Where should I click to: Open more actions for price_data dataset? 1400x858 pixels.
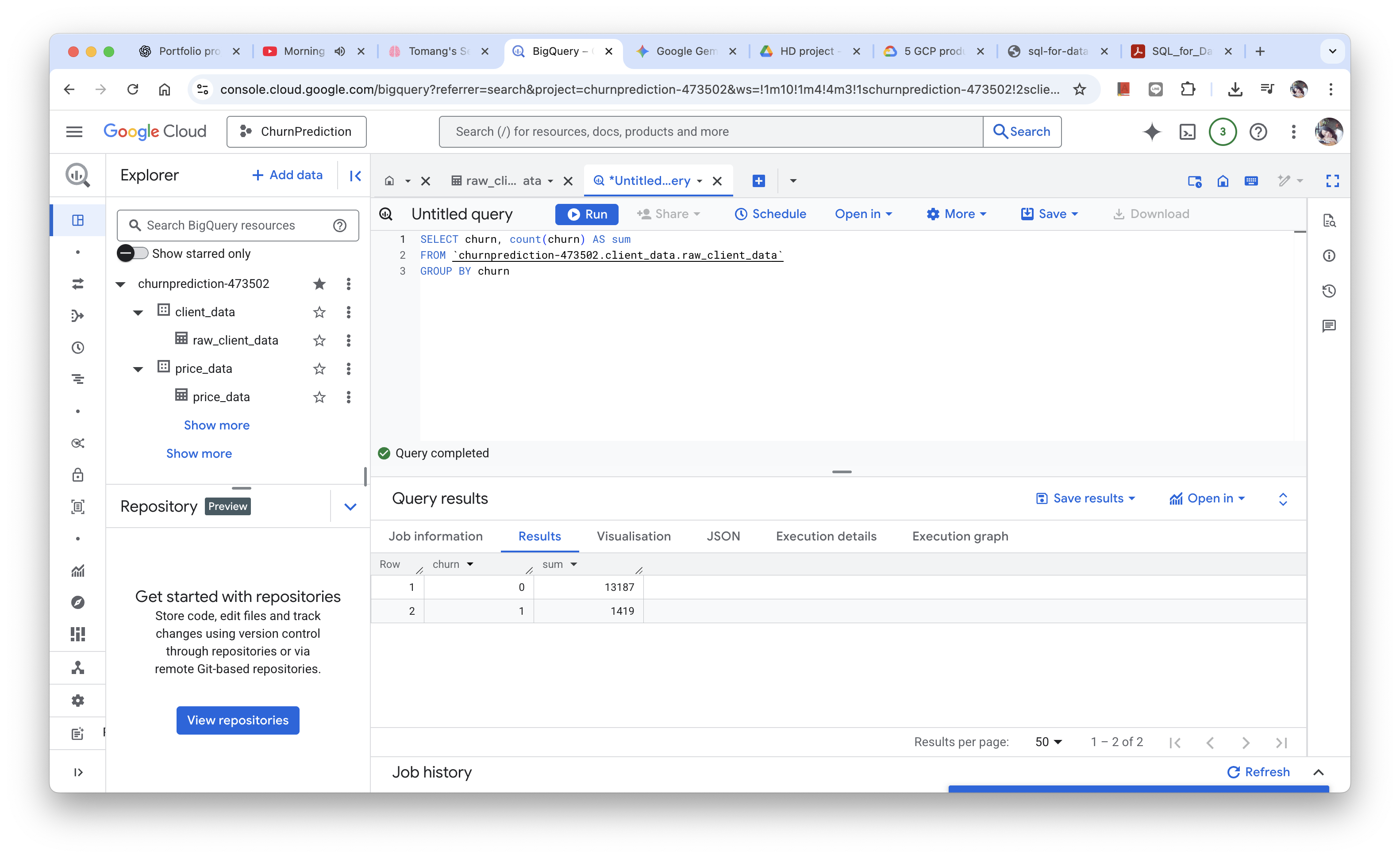pyautogui.click(x=348, y=368)
